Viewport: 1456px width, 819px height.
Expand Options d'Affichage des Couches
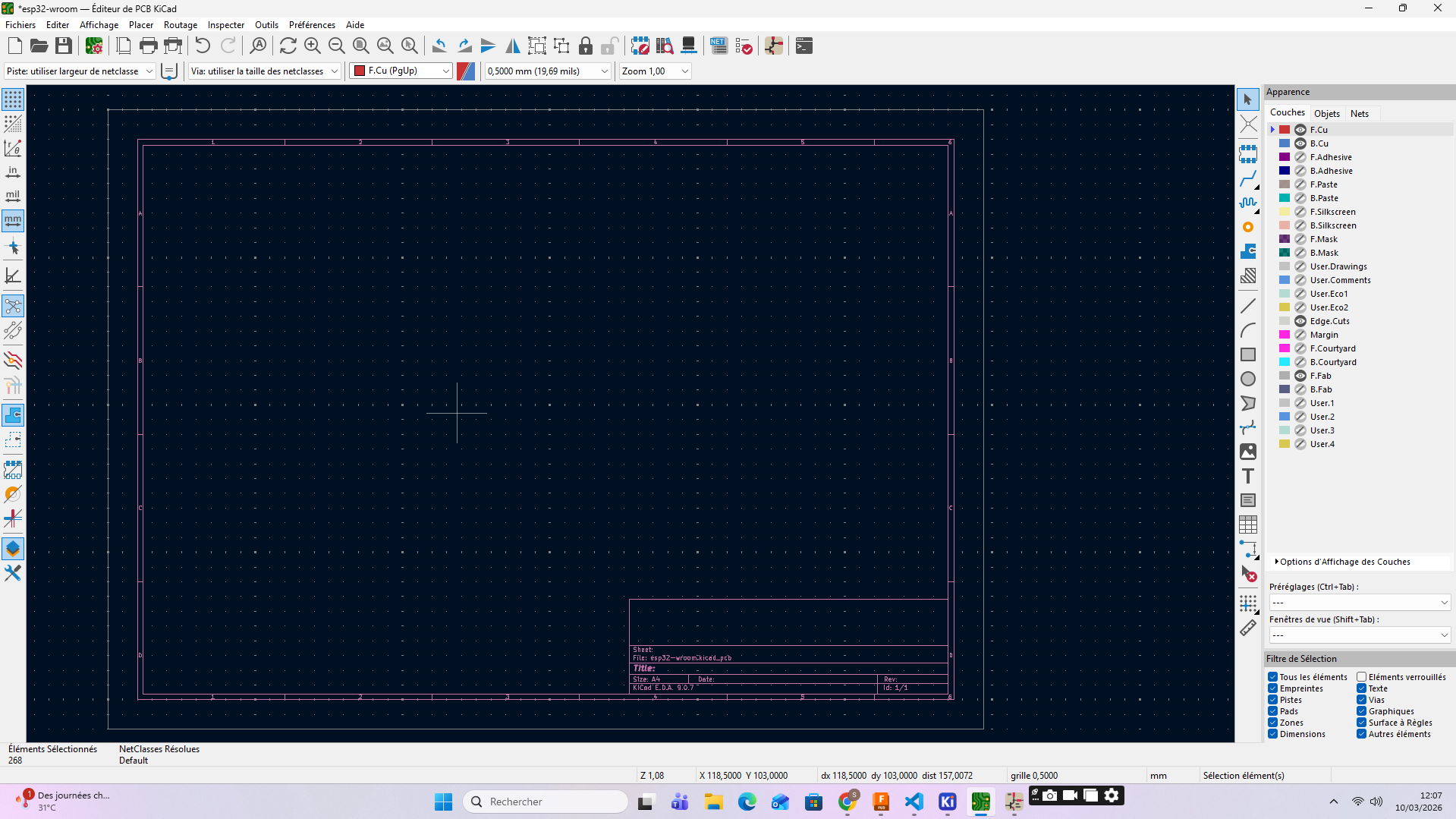[1342, 562]
